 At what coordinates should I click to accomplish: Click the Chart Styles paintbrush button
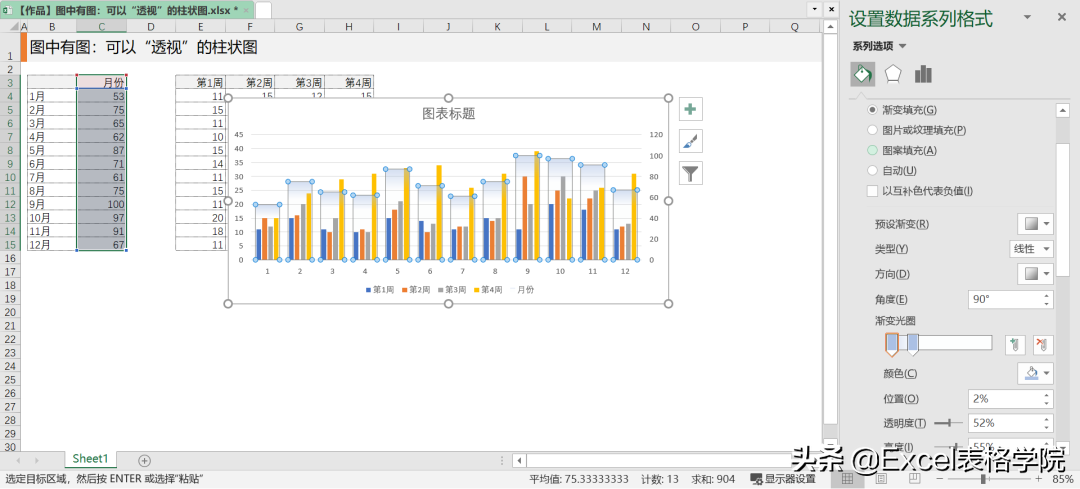690,141
